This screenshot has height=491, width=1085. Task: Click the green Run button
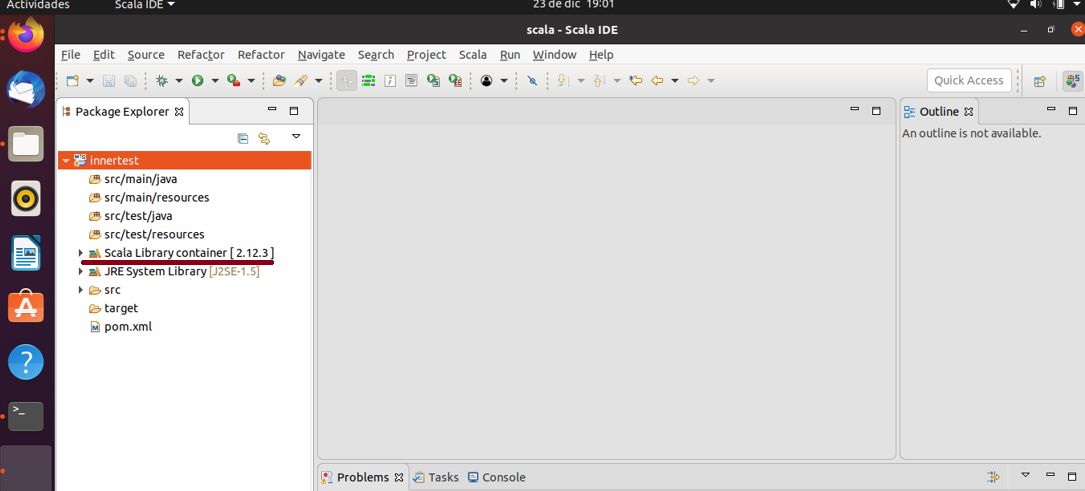197,81
